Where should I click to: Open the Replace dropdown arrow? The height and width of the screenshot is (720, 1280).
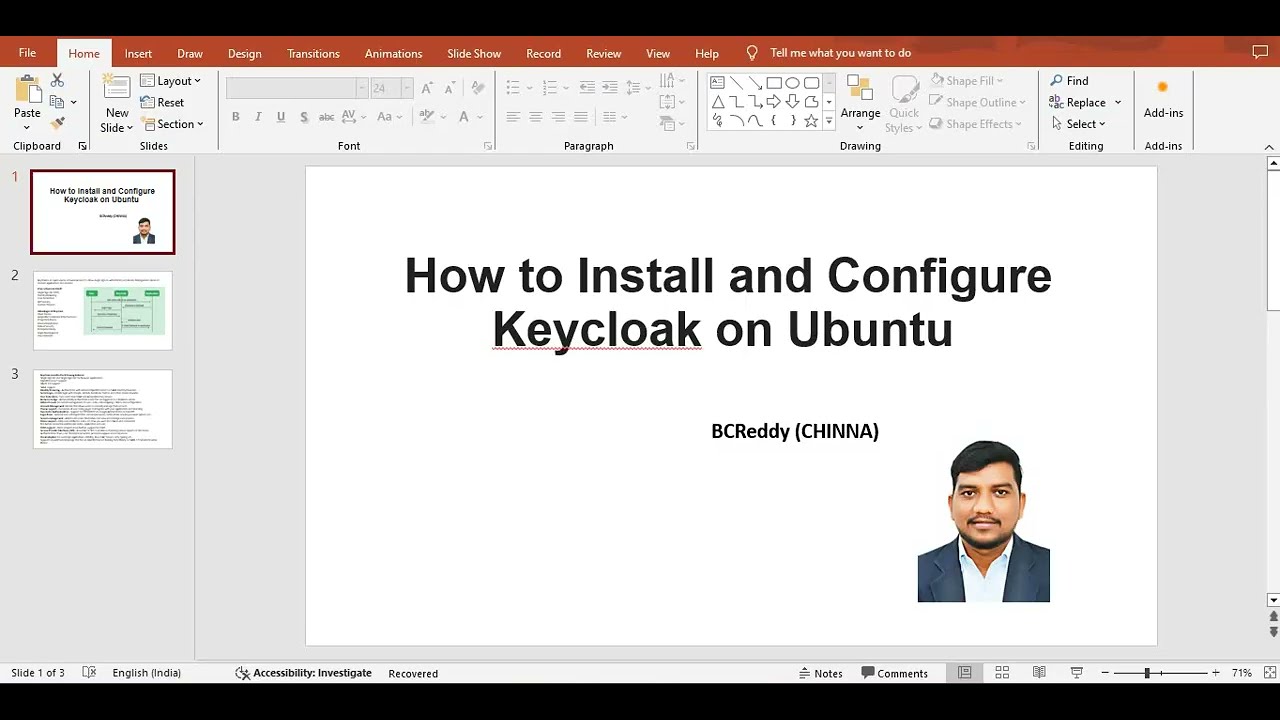(1118, 102)
